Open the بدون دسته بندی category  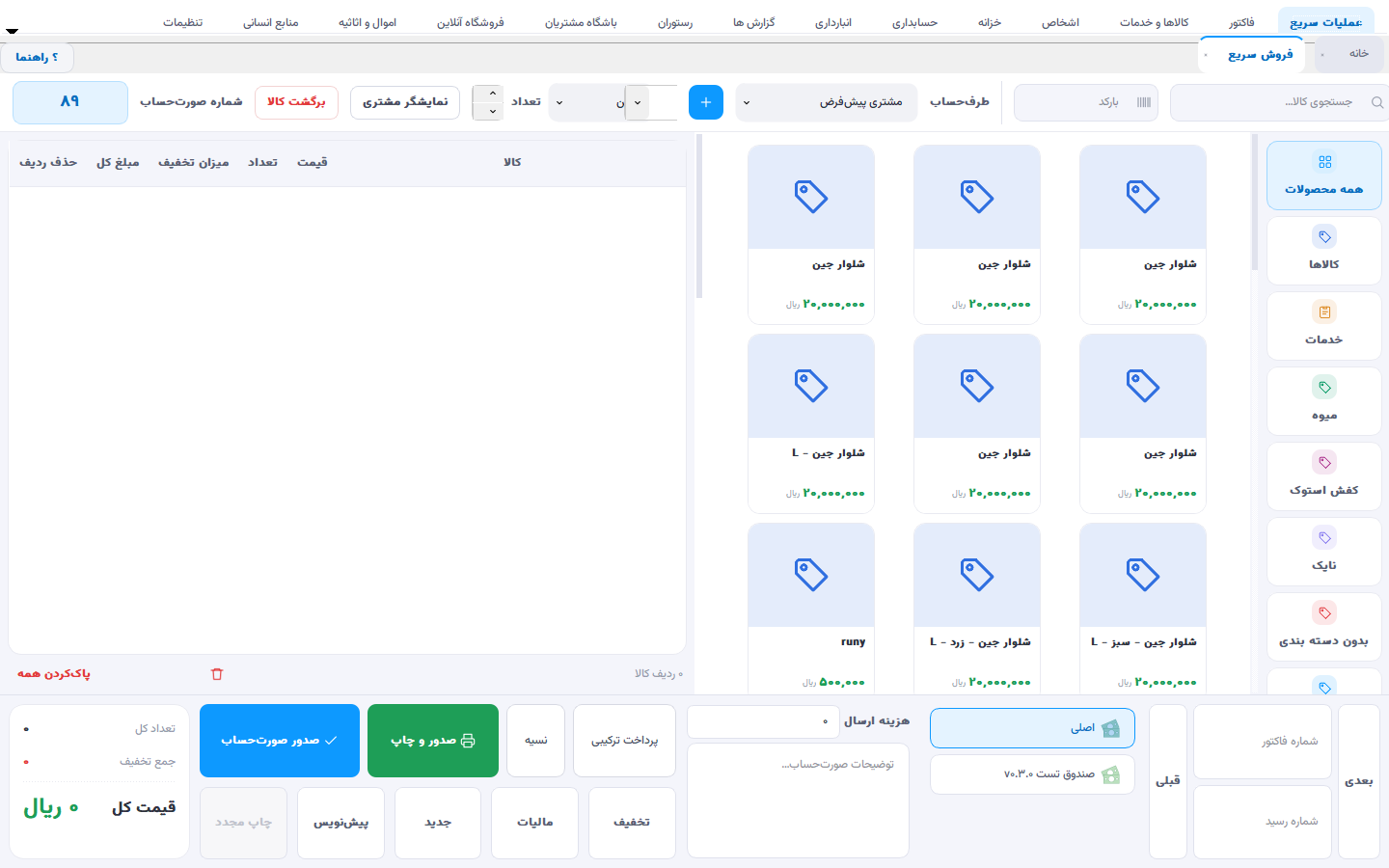pos(1324,628)
